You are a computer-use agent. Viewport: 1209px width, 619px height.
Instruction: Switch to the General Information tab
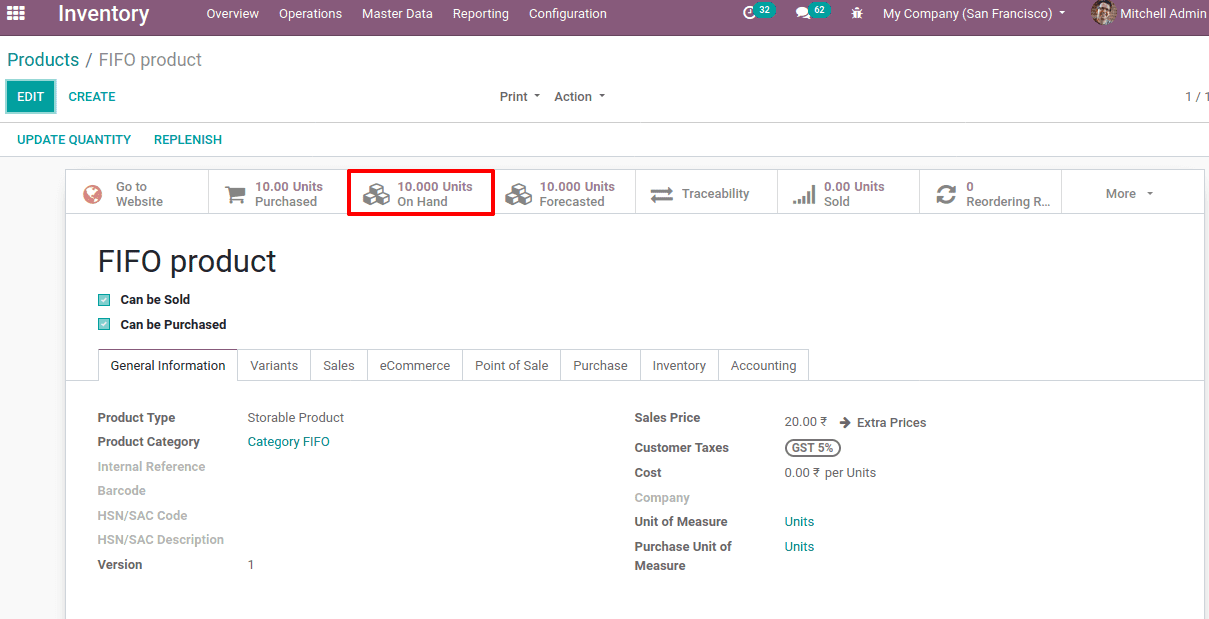click(x=168, y=366)
